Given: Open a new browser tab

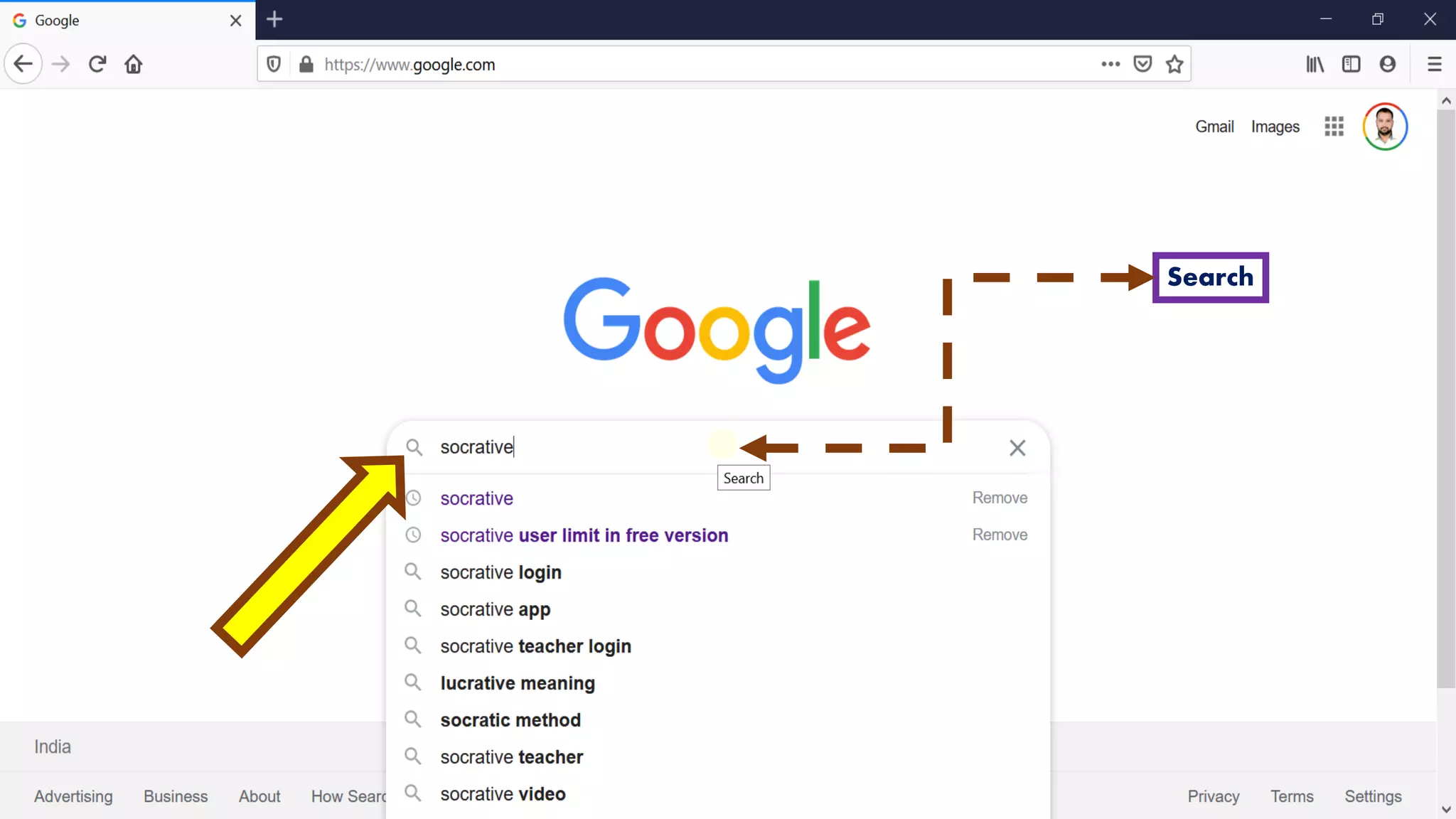Looking at the screenshot, I should click(x=274, y=20).
